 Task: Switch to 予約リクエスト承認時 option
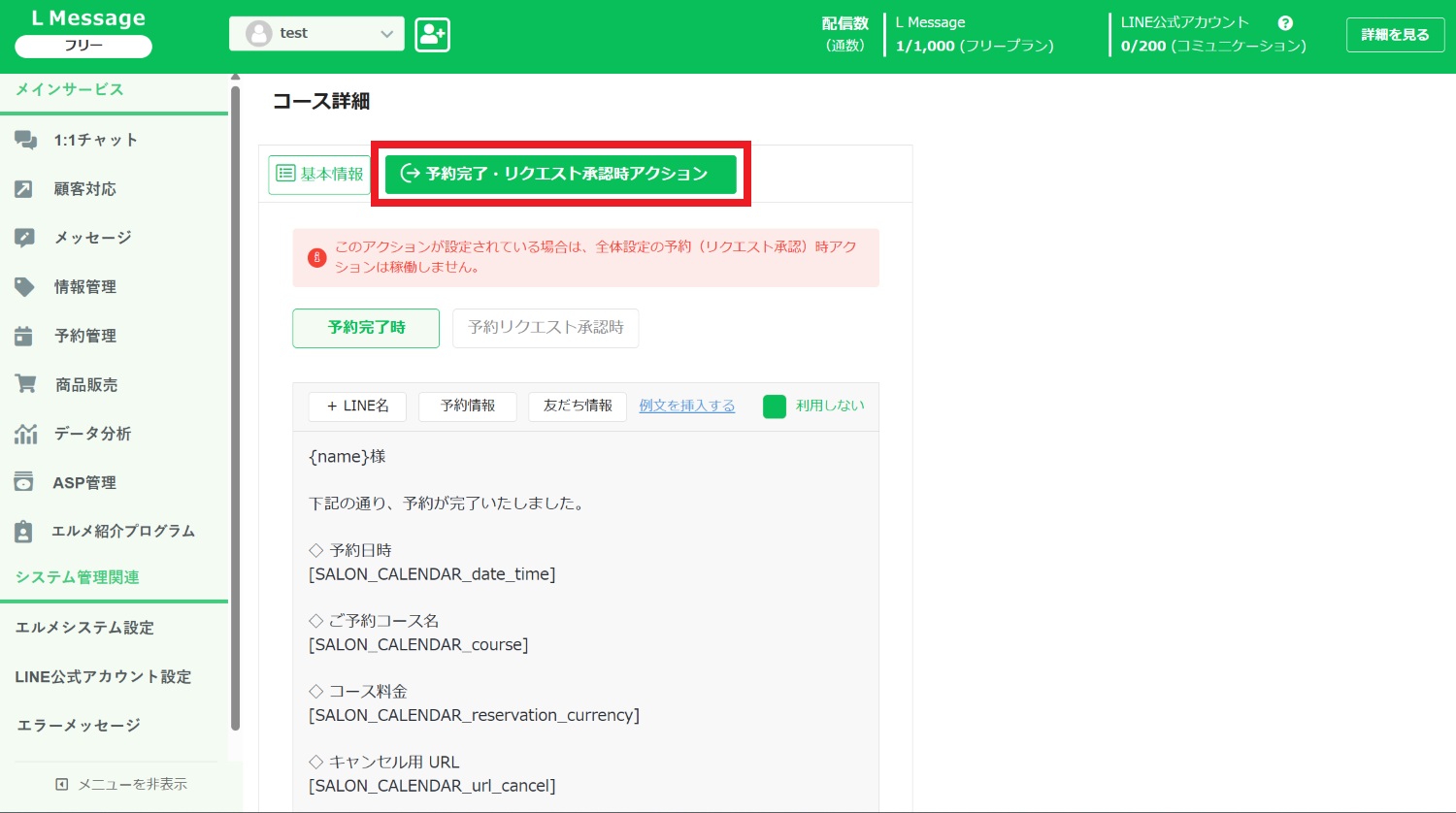coord(546,328)
